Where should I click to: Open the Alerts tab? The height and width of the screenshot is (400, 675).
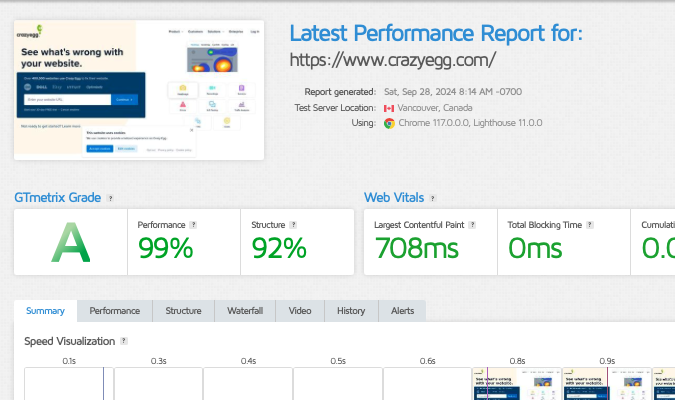403,311
